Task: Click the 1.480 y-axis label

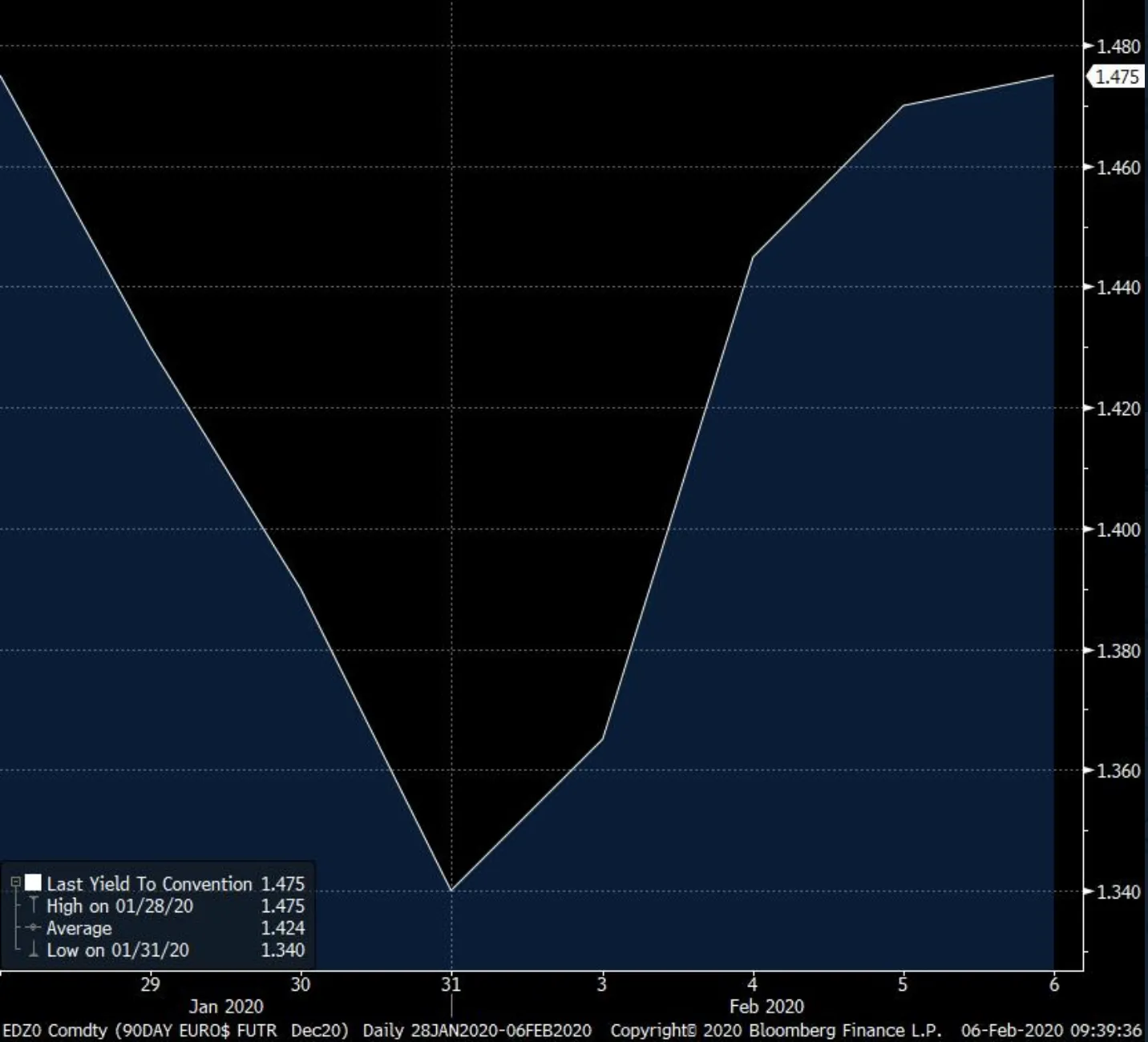Action: point(1118,46)
